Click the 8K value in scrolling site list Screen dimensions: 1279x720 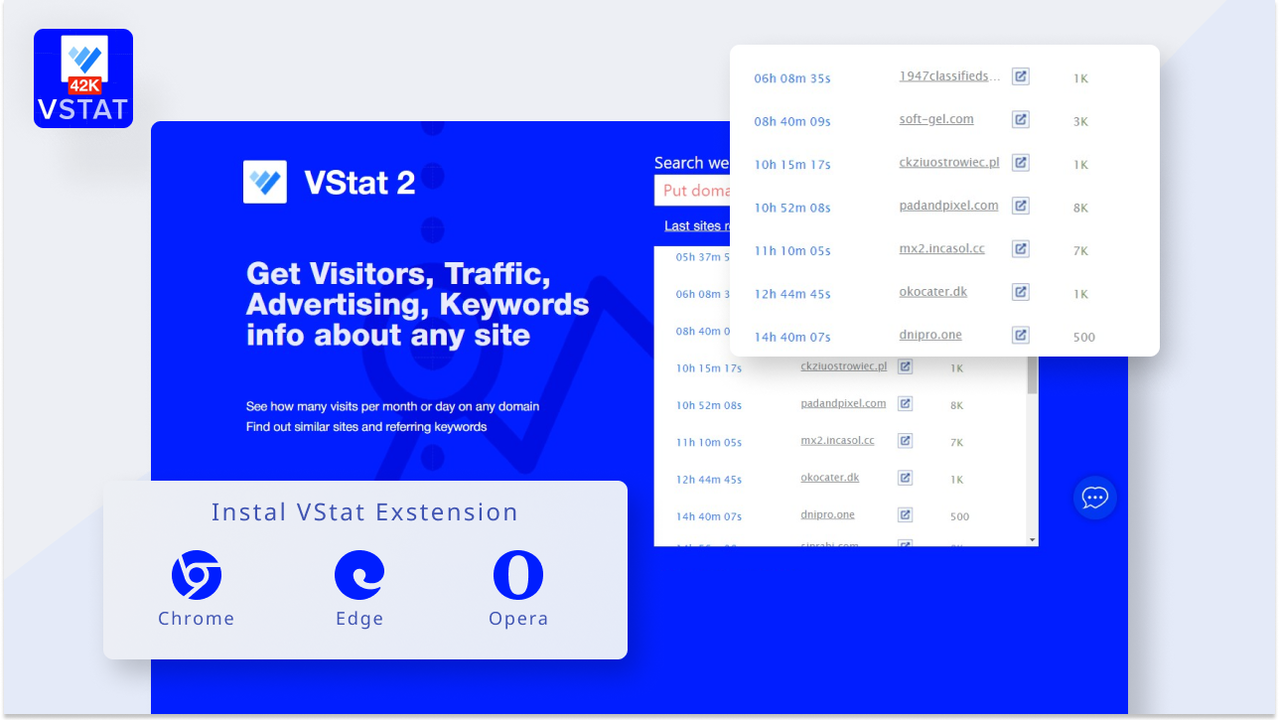tap(957, 406)
